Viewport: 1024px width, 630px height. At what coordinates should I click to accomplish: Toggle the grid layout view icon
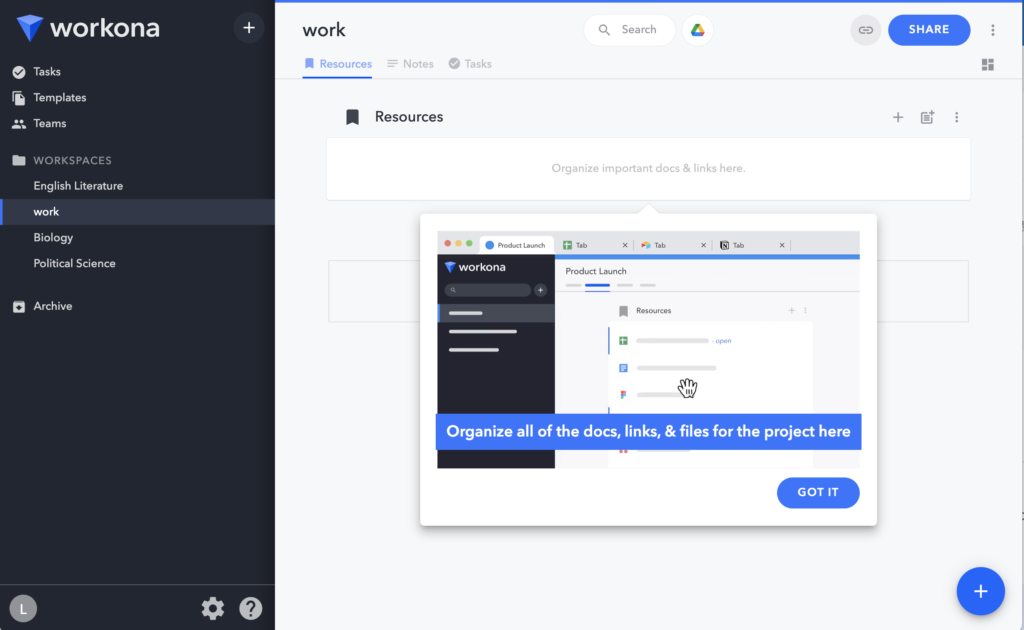click(987, 65)
